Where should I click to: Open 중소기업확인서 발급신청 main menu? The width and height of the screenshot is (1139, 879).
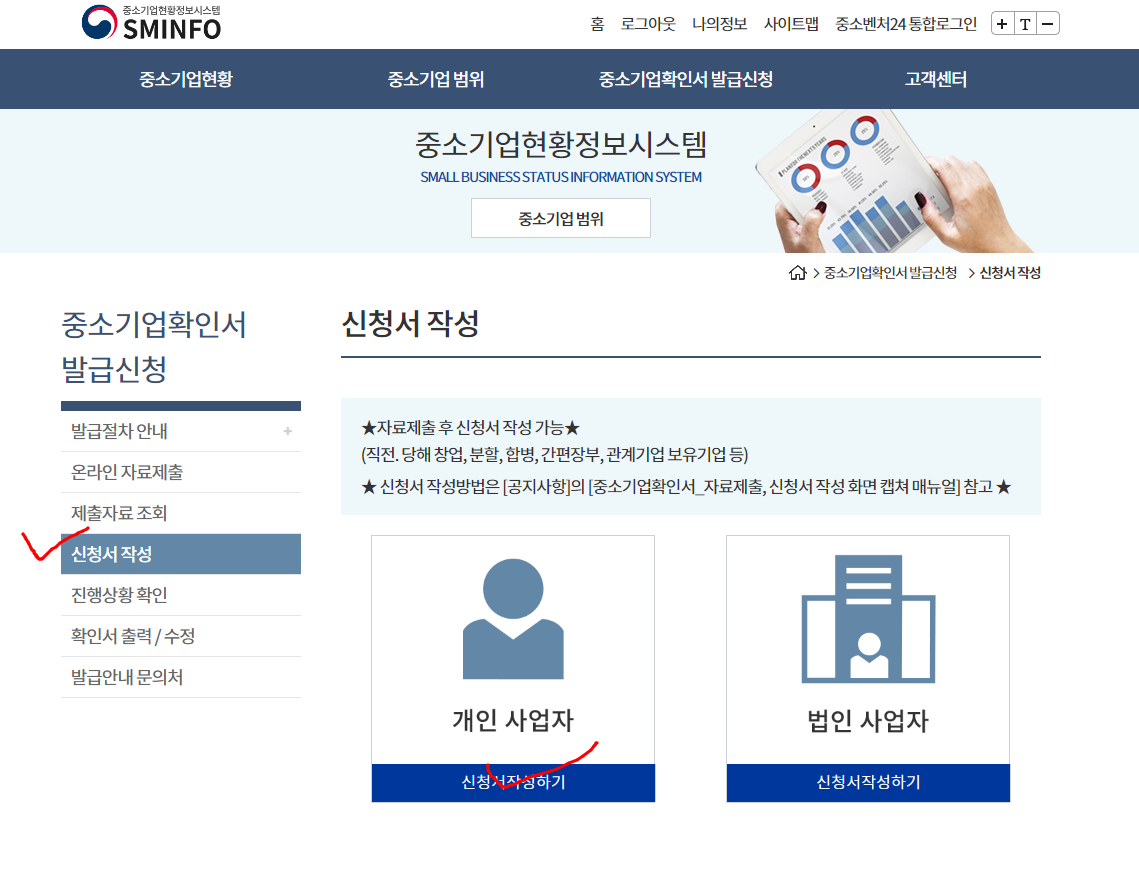(686, 79)
